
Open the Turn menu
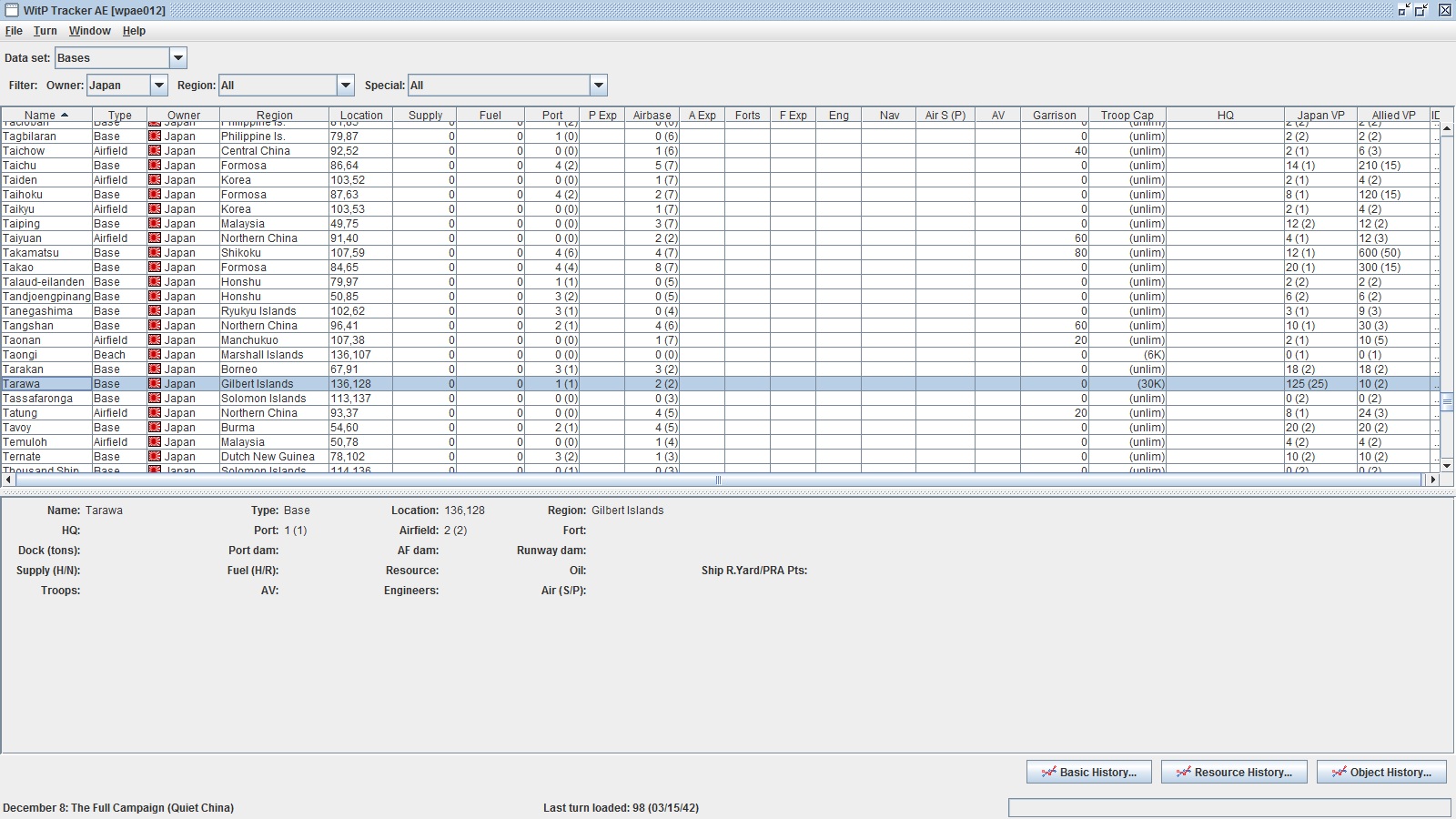[x=45, y=31]
